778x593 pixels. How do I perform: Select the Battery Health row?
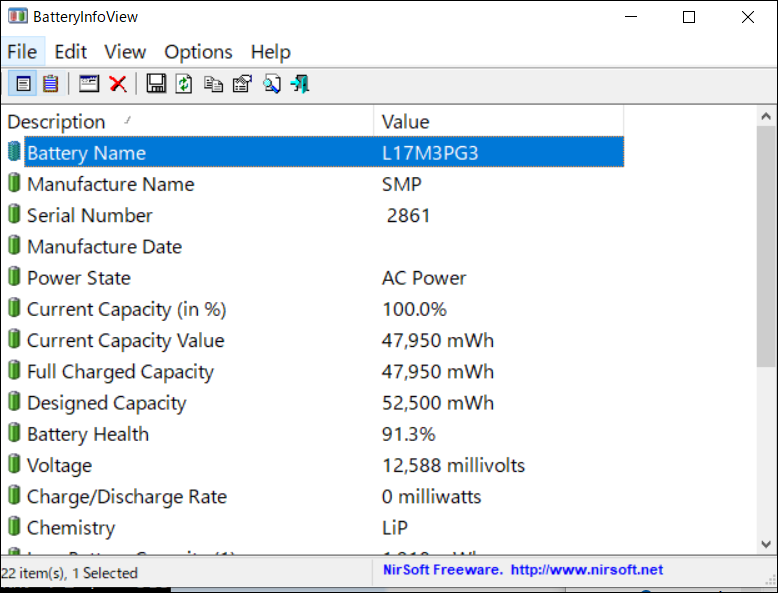316,434
